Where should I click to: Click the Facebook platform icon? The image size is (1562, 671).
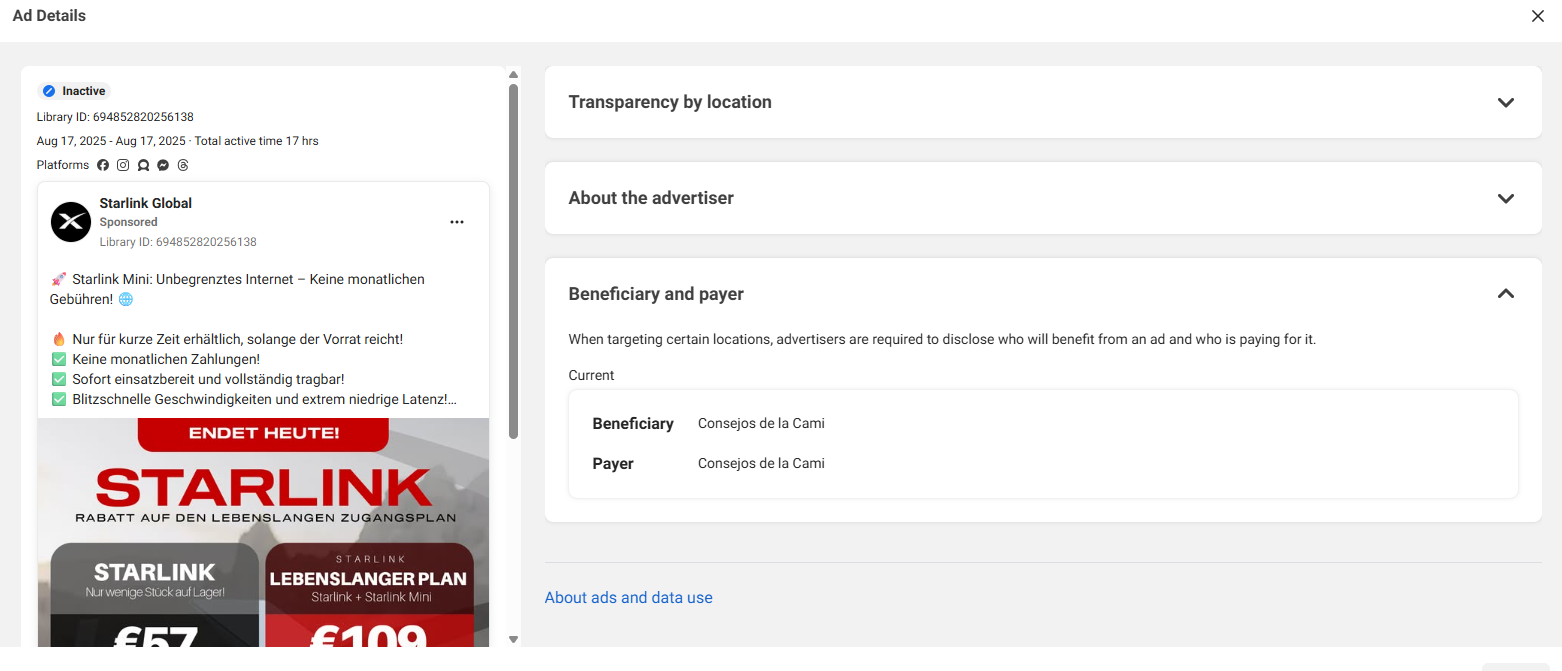(x=103, y=165)
